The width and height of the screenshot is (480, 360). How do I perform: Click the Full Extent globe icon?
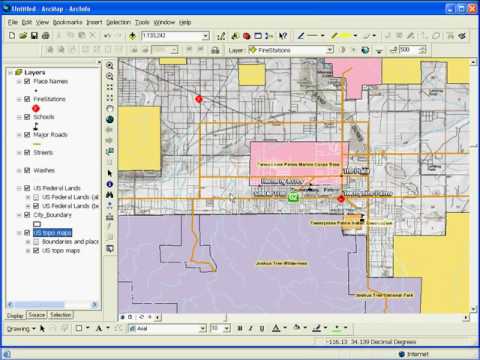[x=110, y=119]
